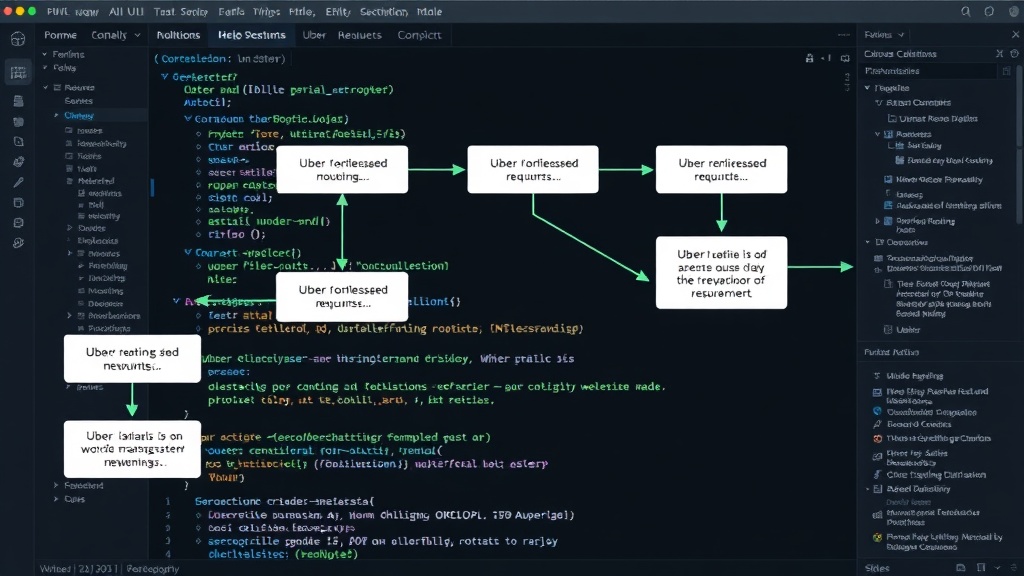Click the green-yellow icon on the last right-panel list item
This screenshot has width=1024, height=576.
coord(877,537)
